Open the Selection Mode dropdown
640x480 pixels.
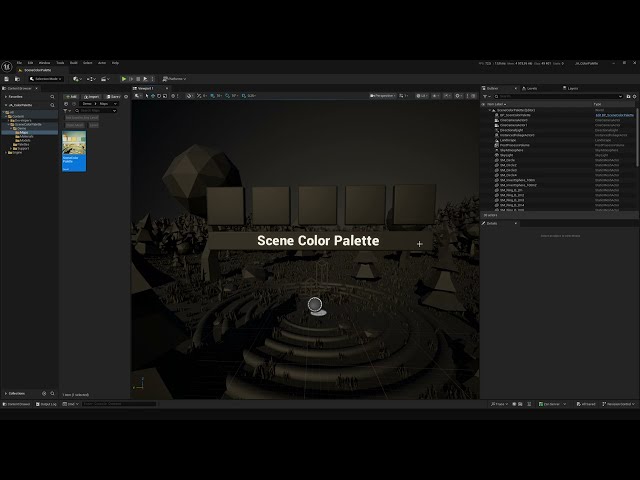[46, 79]
